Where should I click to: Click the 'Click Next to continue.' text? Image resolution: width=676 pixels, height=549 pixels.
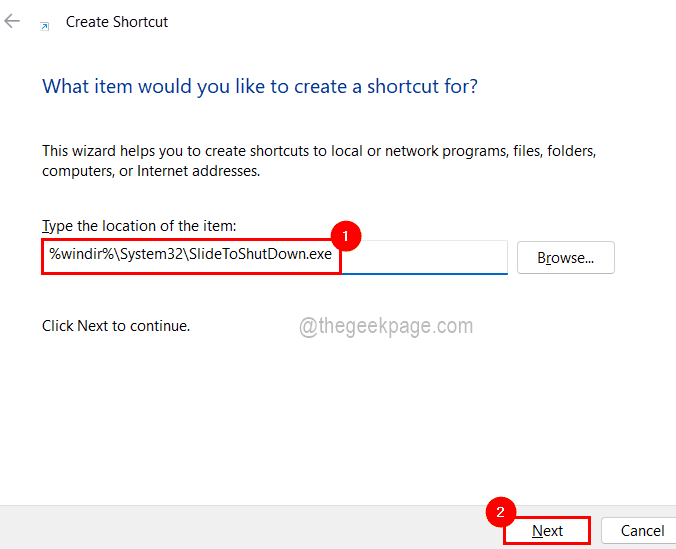pyautogui.click(x=116, y=326)
